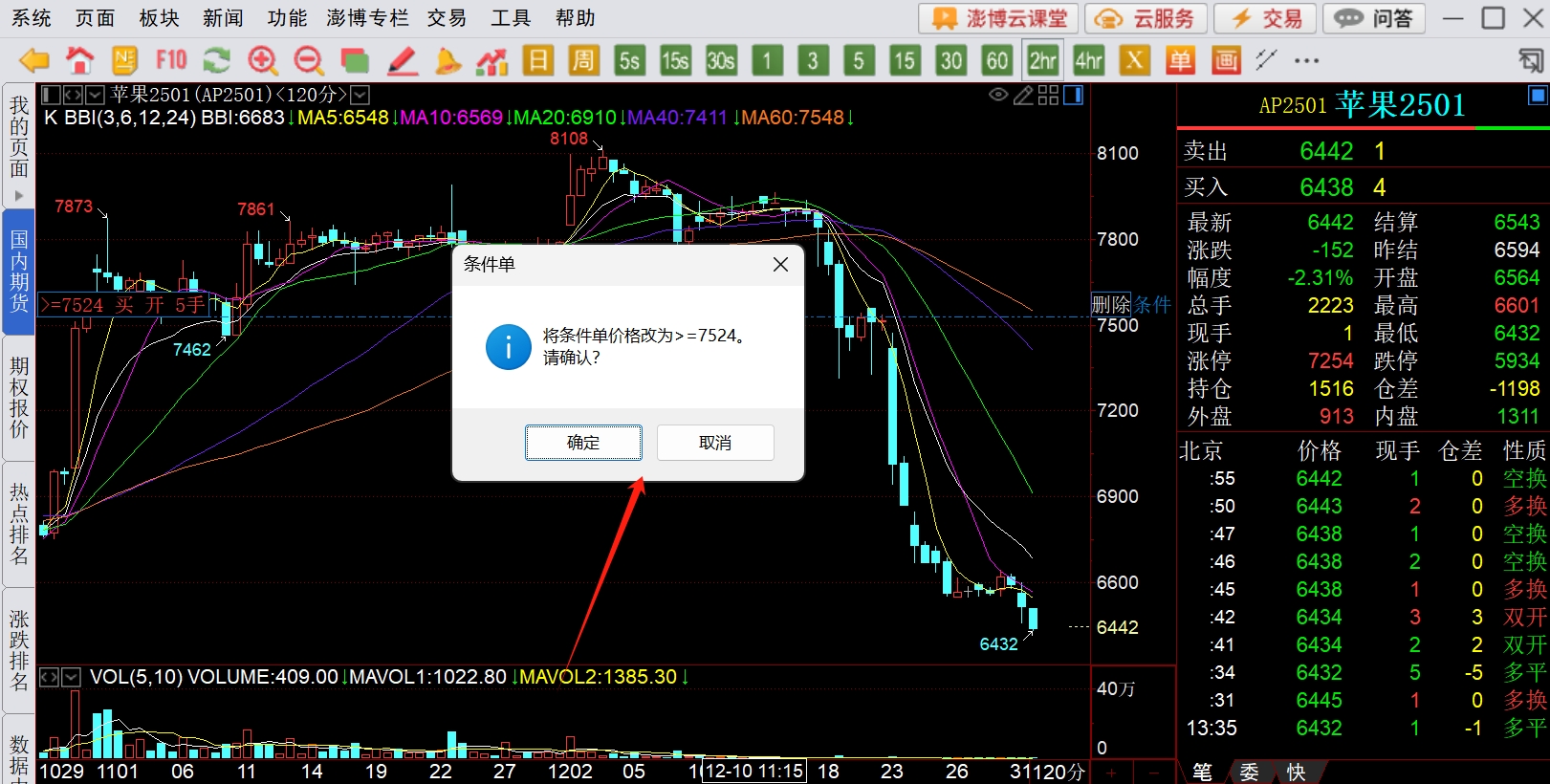Open the 单 order icon in toolbar

pos(1180,61)
